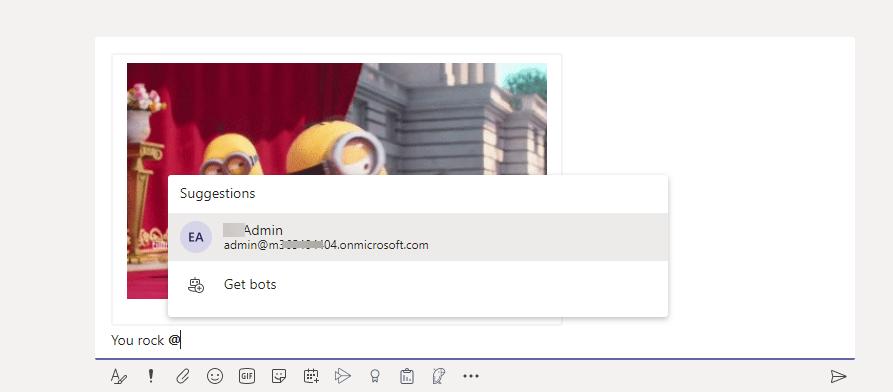Image resolution: width=893 pixels, height=392 pixels.
Task: Open the GIF picker in compose toolbar
Action: pos(247,376)
